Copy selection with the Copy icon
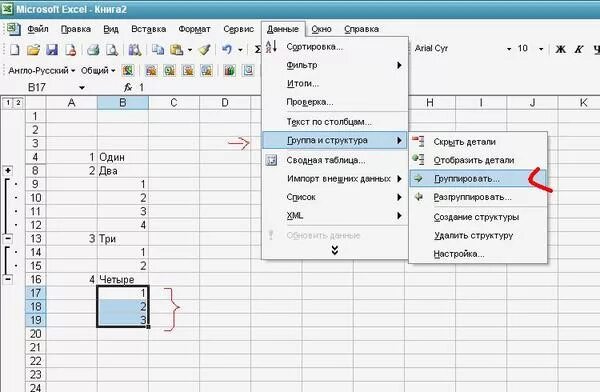The width and height of the screenshot is (600, 392). pos(158,49)
